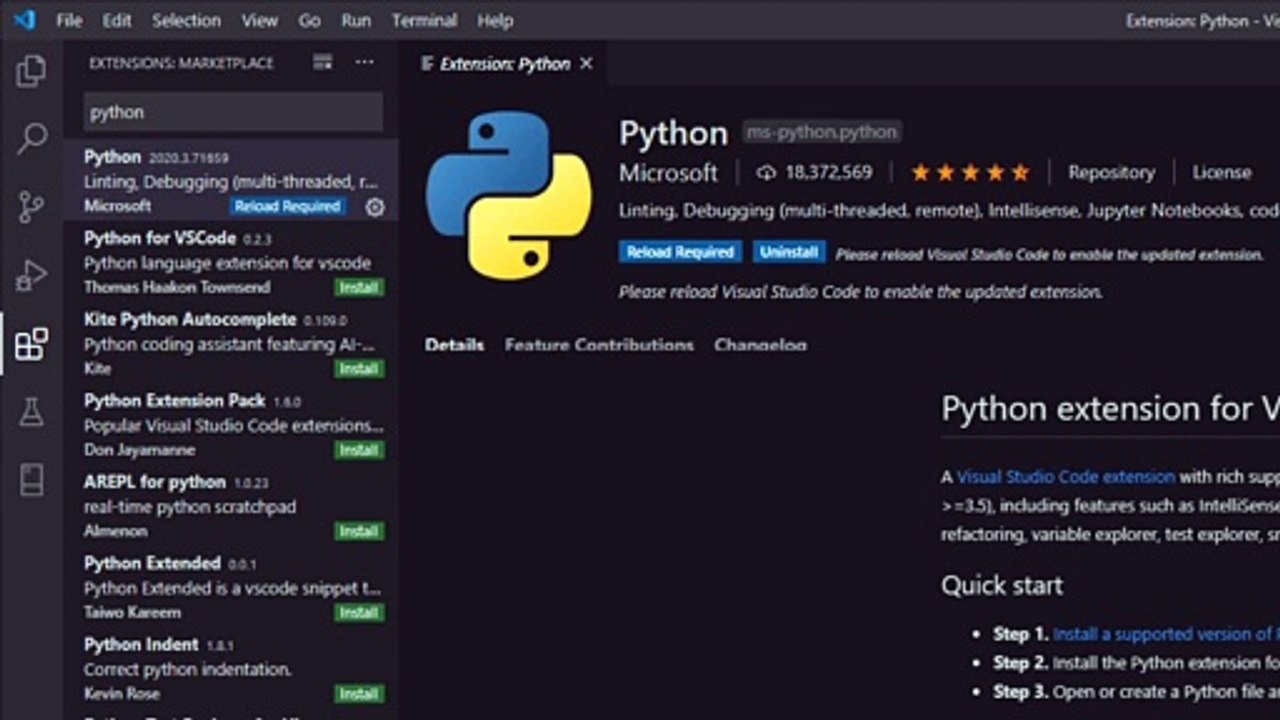The height and width of the screenshot is (720, 1280).
Task: Install AREPL for python extension
Action: tap(358, 531)
